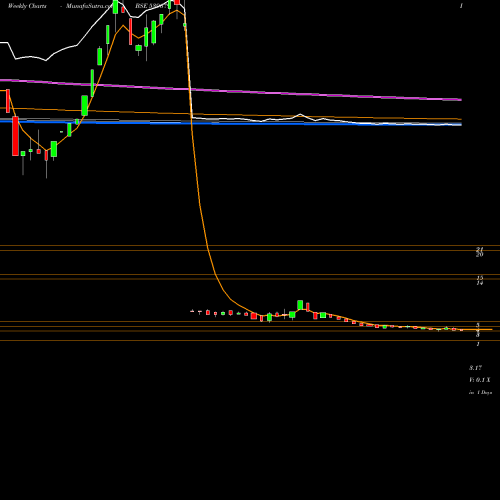Screen dimensions: 500x500
Task: Click the BSE stock code label
Action: pyautogui.click(x=152, y=6)
